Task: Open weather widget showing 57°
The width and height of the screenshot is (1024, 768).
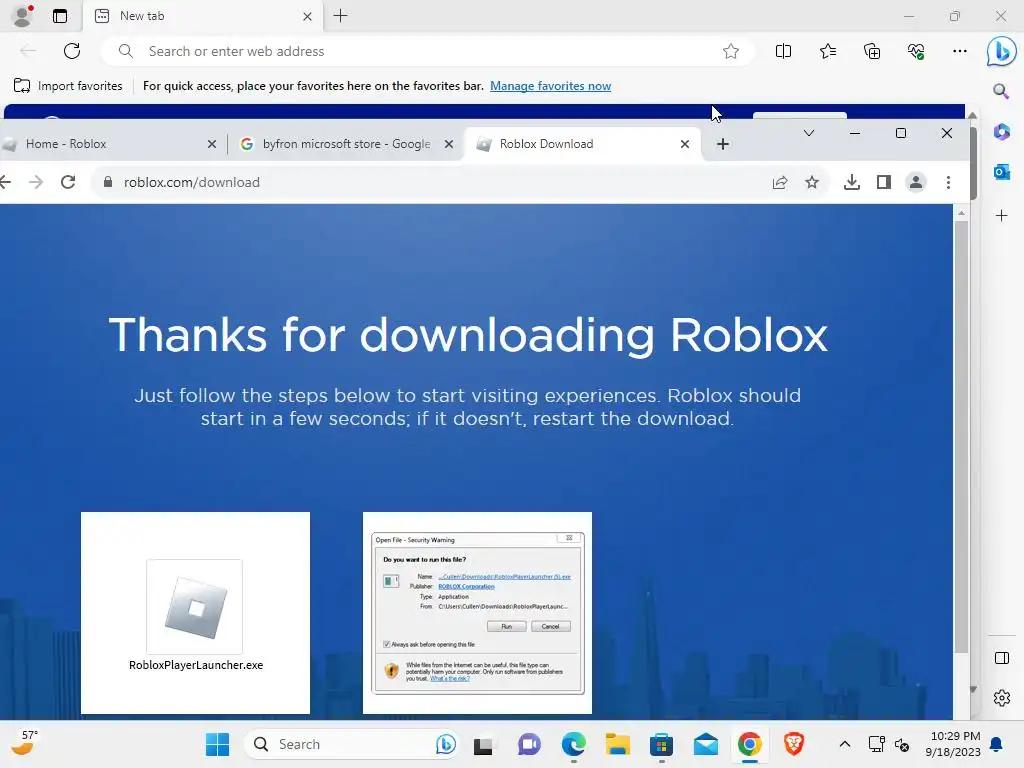Action: (26, 743)
